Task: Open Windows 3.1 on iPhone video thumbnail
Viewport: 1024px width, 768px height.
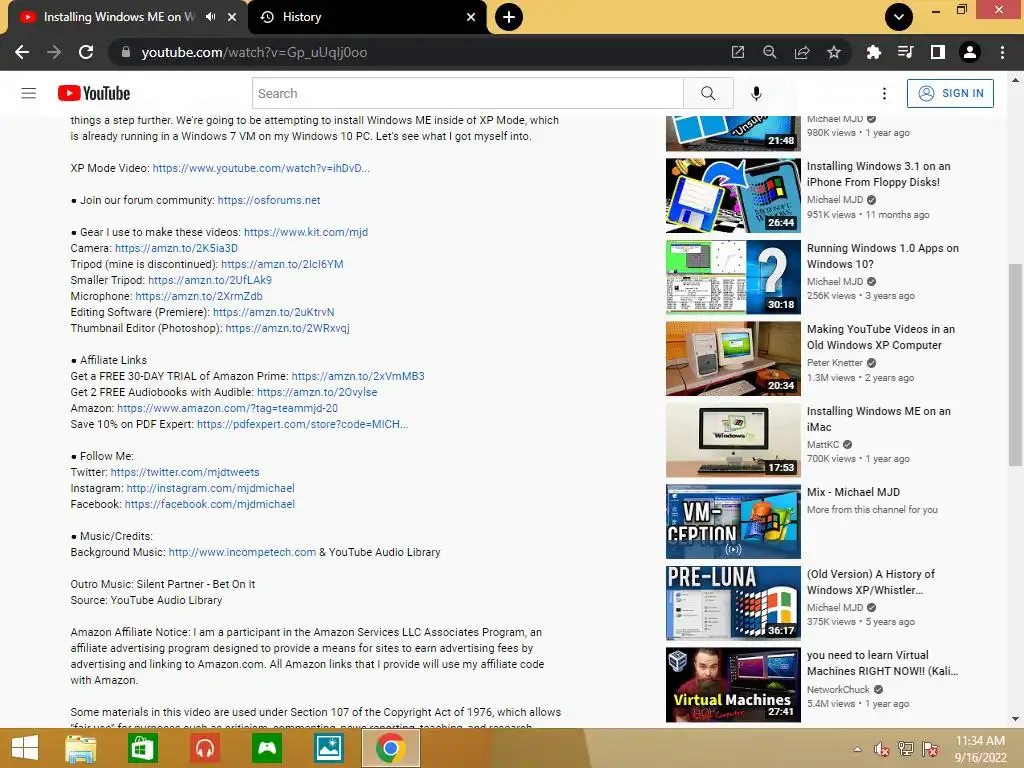Action: [733, 195]
